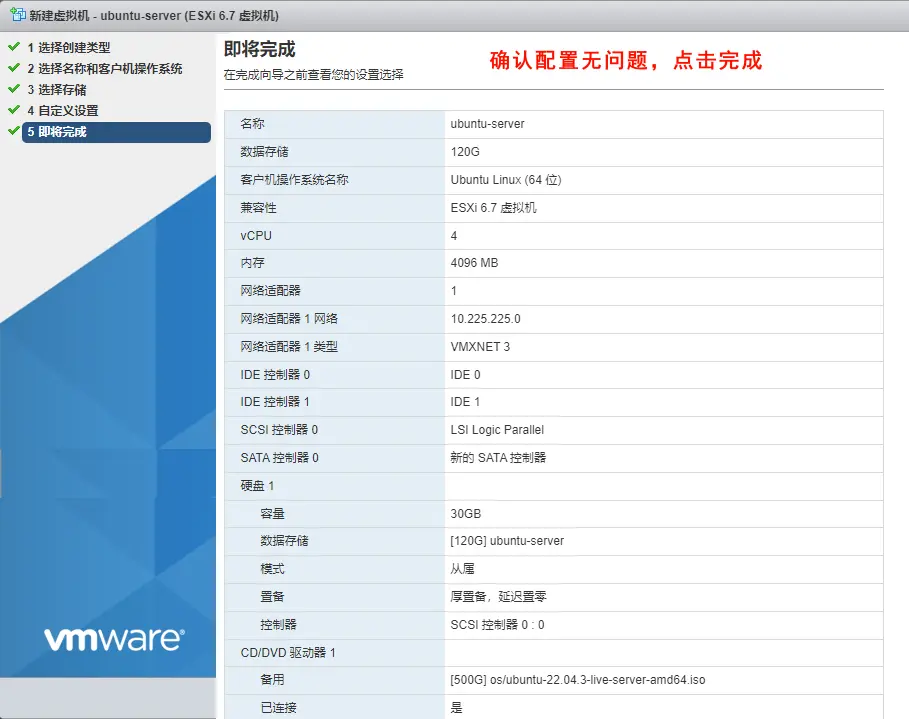
Task: Click the vCPU value 4
Action: click(454, 235)
